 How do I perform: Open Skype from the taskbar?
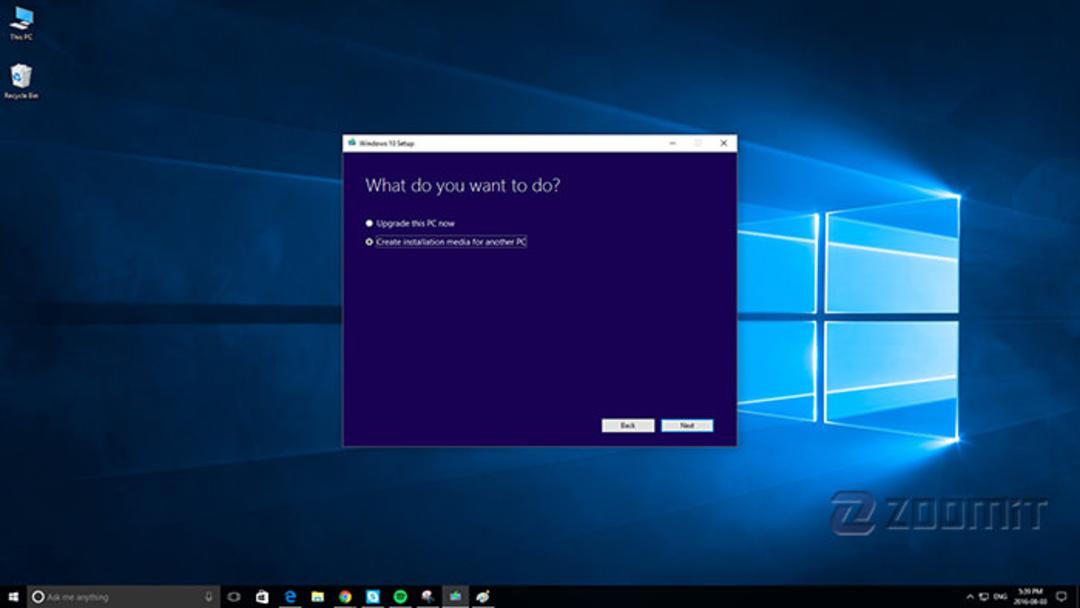coord(373,596)
